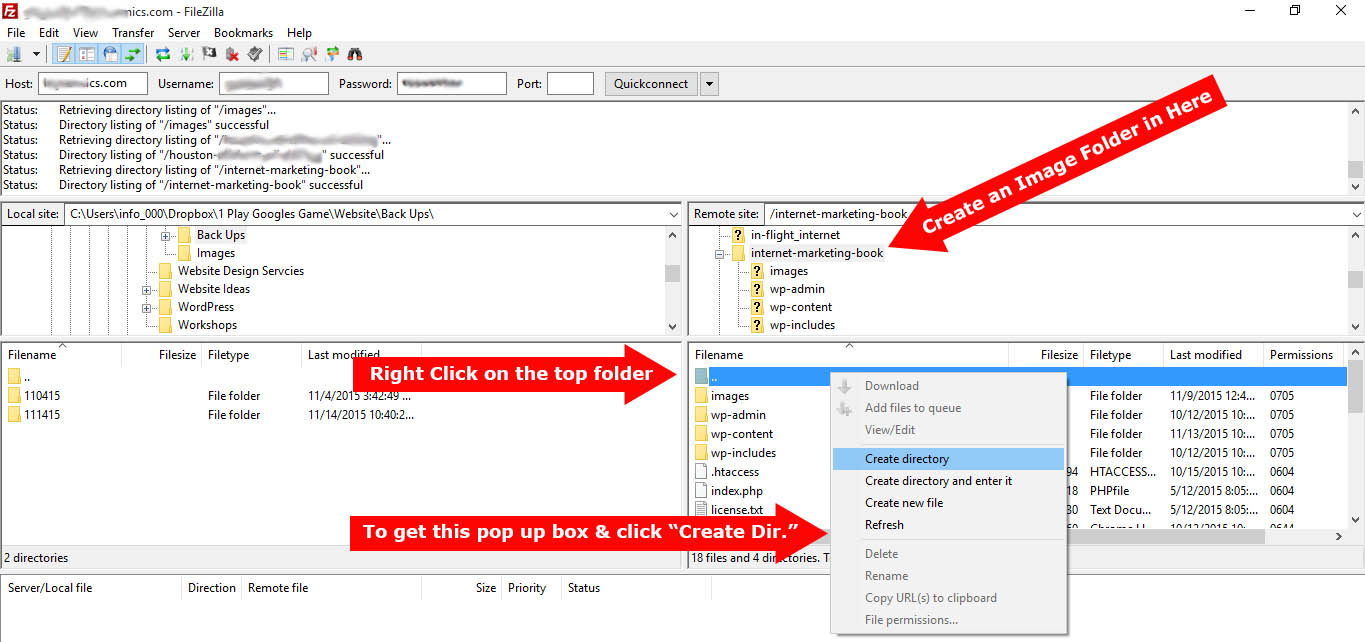Toggle the local directory tree view
Image resolution: width=1365 pixels, height=642 pixels.
[87, 54]
